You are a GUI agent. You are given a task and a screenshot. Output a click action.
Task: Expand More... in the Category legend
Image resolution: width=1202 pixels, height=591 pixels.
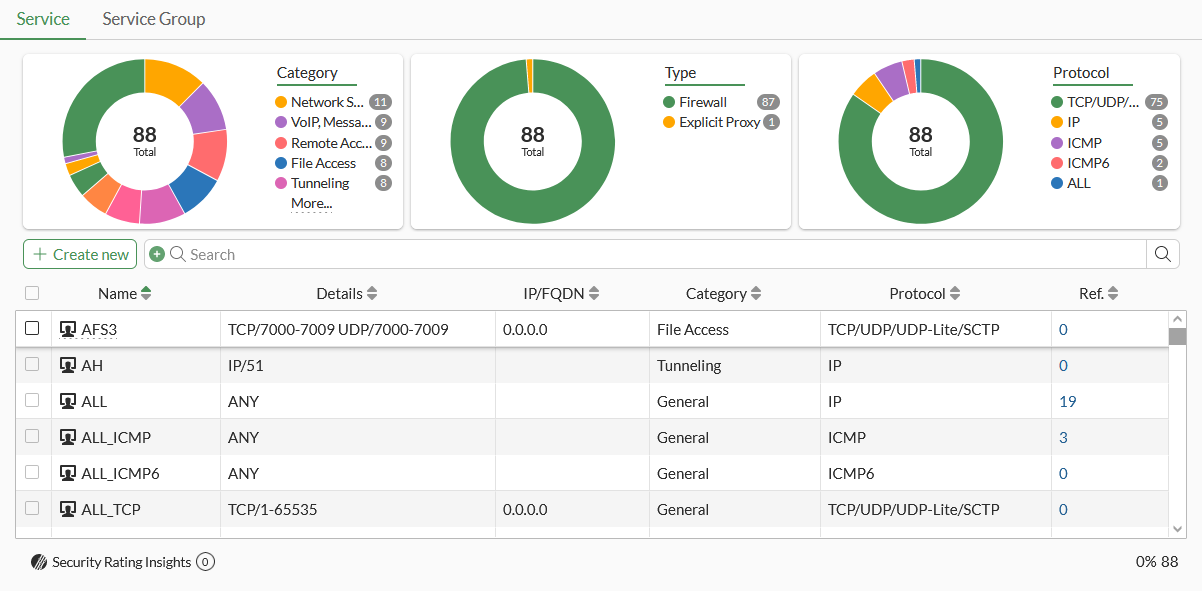coord(311,203)
